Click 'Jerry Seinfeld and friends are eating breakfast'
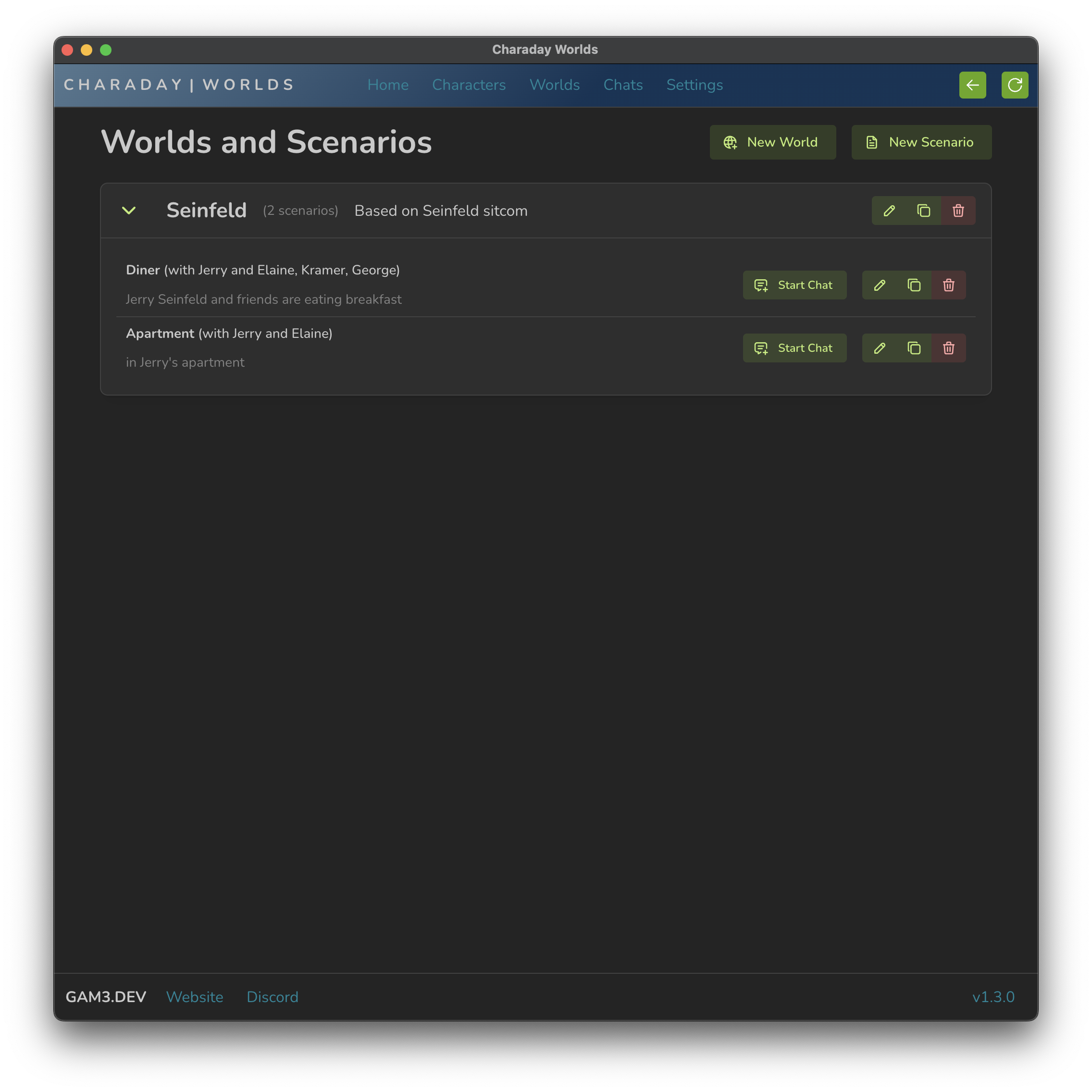 [x=264, y=299]
